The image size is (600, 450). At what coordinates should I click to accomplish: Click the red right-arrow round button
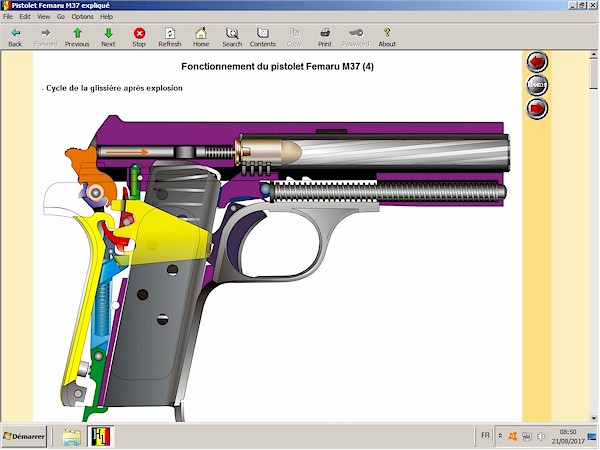537,108
